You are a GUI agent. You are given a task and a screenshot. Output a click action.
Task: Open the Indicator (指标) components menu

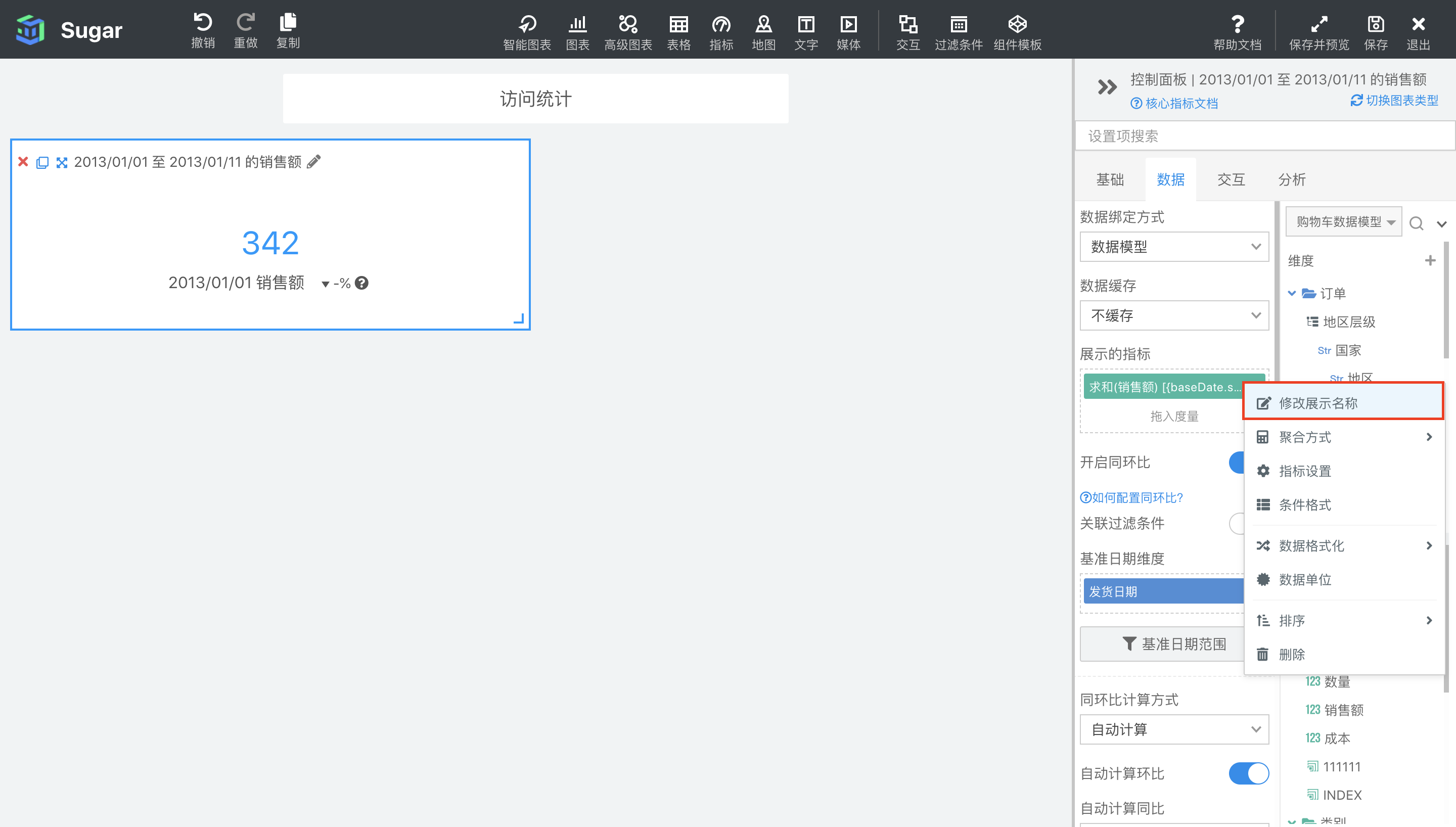pyautogui.click(x=721, y=33)
